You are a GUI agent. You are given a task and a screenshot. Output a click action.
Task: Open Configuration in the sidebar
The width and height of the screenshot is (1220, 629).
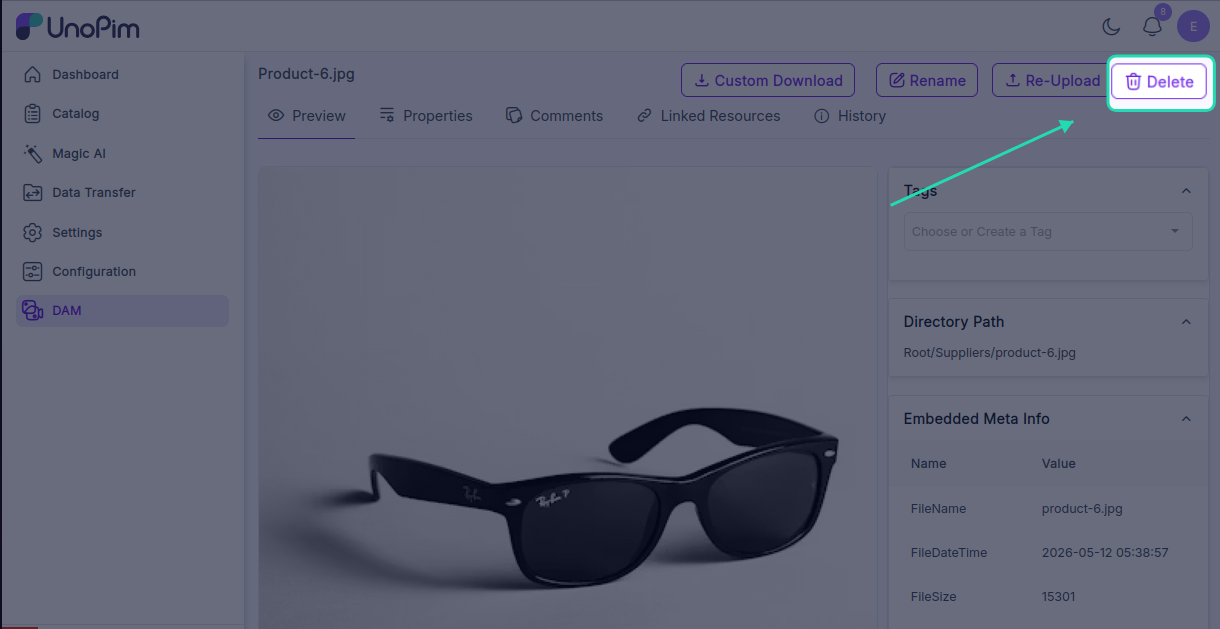coord(122,272)
